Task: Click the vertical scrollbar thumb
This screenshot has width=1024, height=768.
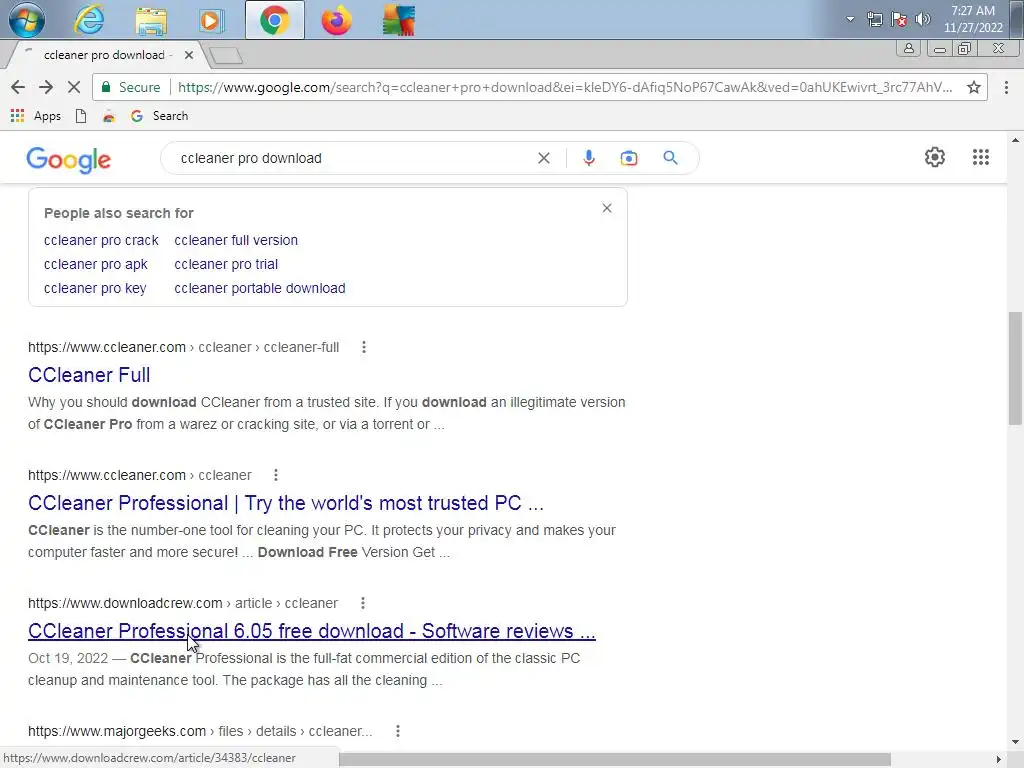Action: point(1015,368)
